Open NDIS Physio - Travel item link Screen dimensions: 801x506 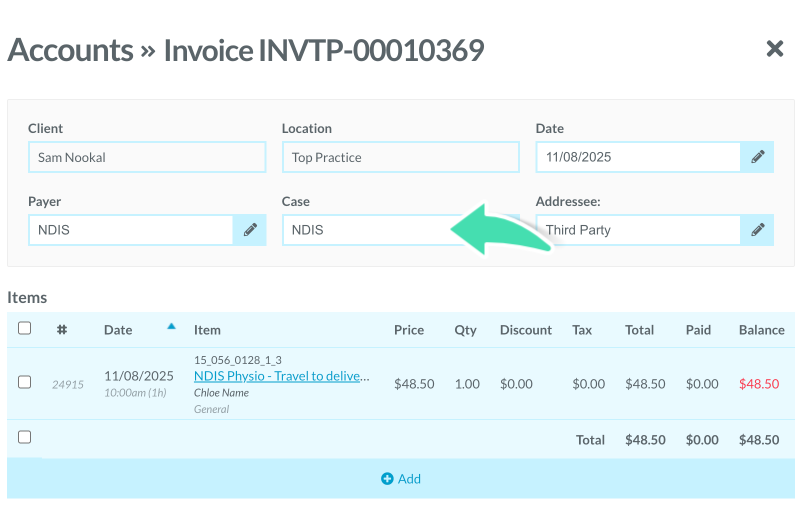281,376
